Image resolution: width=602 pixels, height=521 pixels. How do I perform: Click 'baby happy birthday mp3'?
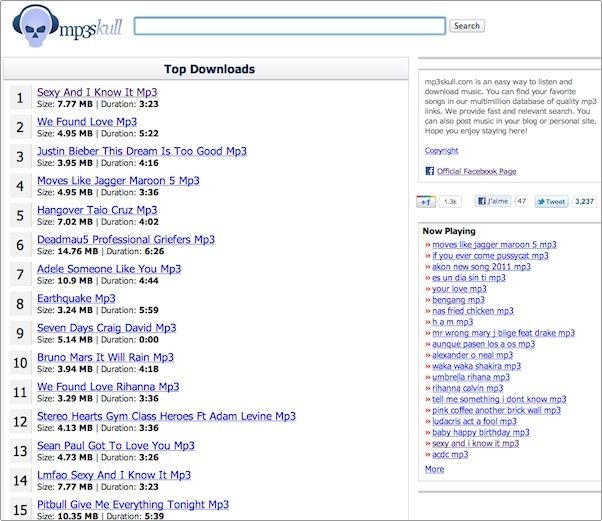tap(481, 433)
